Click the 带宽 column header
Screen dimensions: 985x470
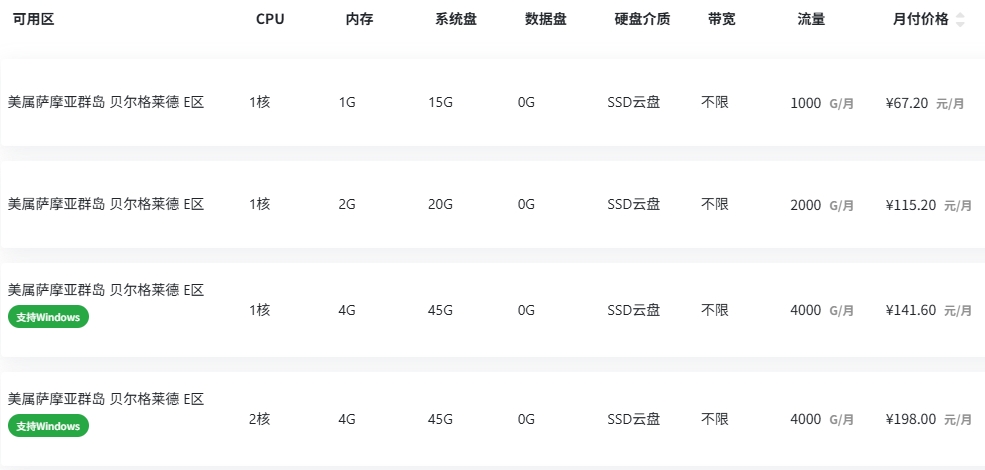click(x=721, y=19)
